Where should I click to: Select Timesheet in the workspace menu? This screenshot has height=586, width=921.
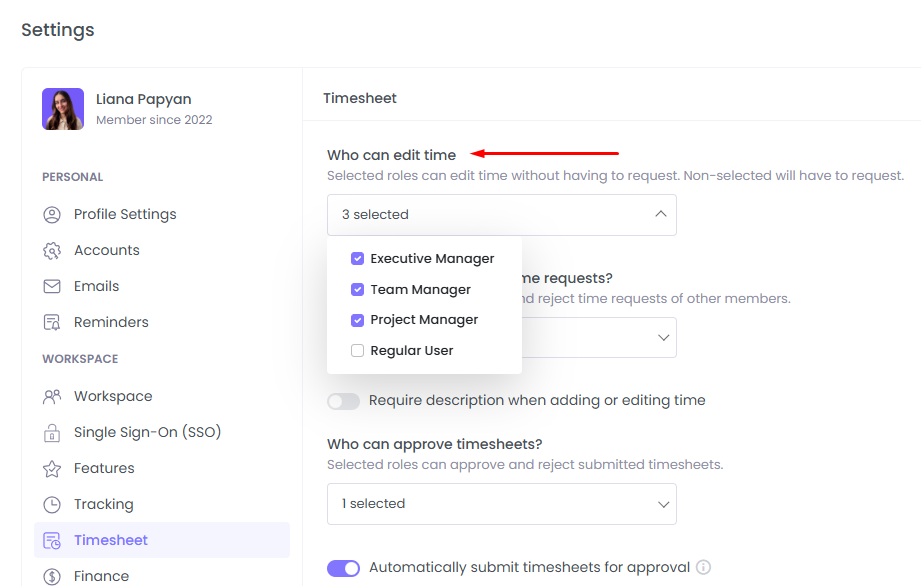[x=110, y=540]
